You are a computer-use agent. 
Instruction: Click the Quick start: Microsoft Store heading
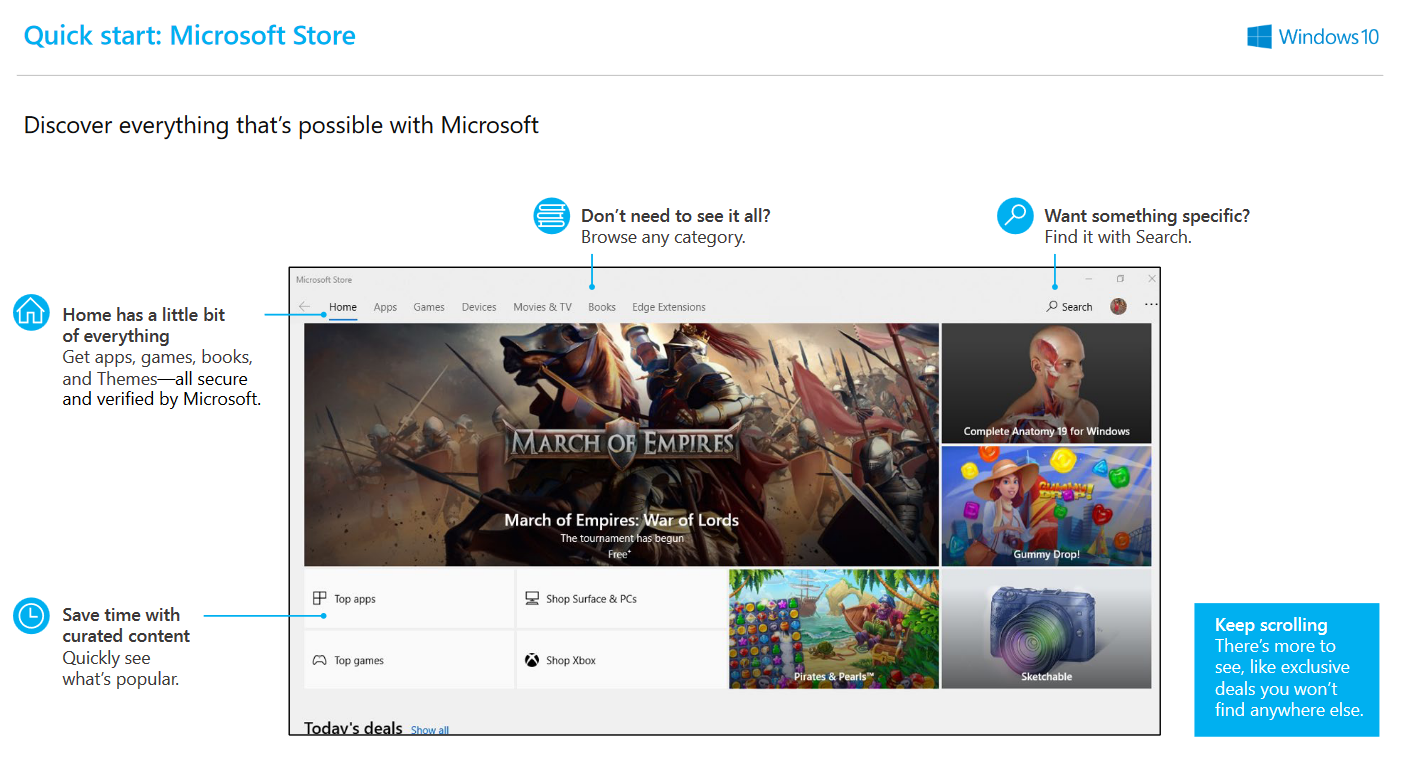(190, 36)
